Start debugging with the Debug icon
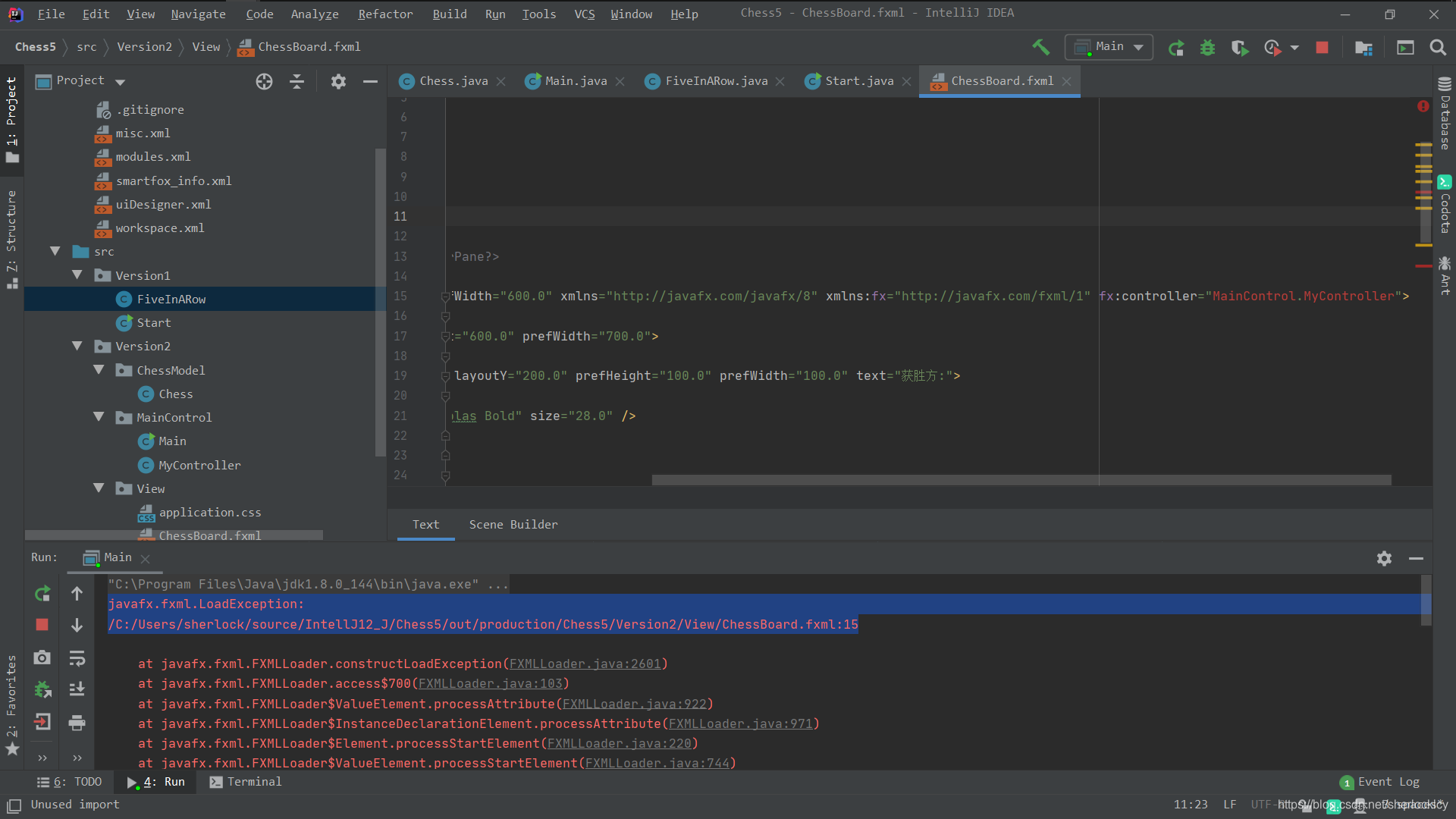1456x819 pixels. [1207, 47]
